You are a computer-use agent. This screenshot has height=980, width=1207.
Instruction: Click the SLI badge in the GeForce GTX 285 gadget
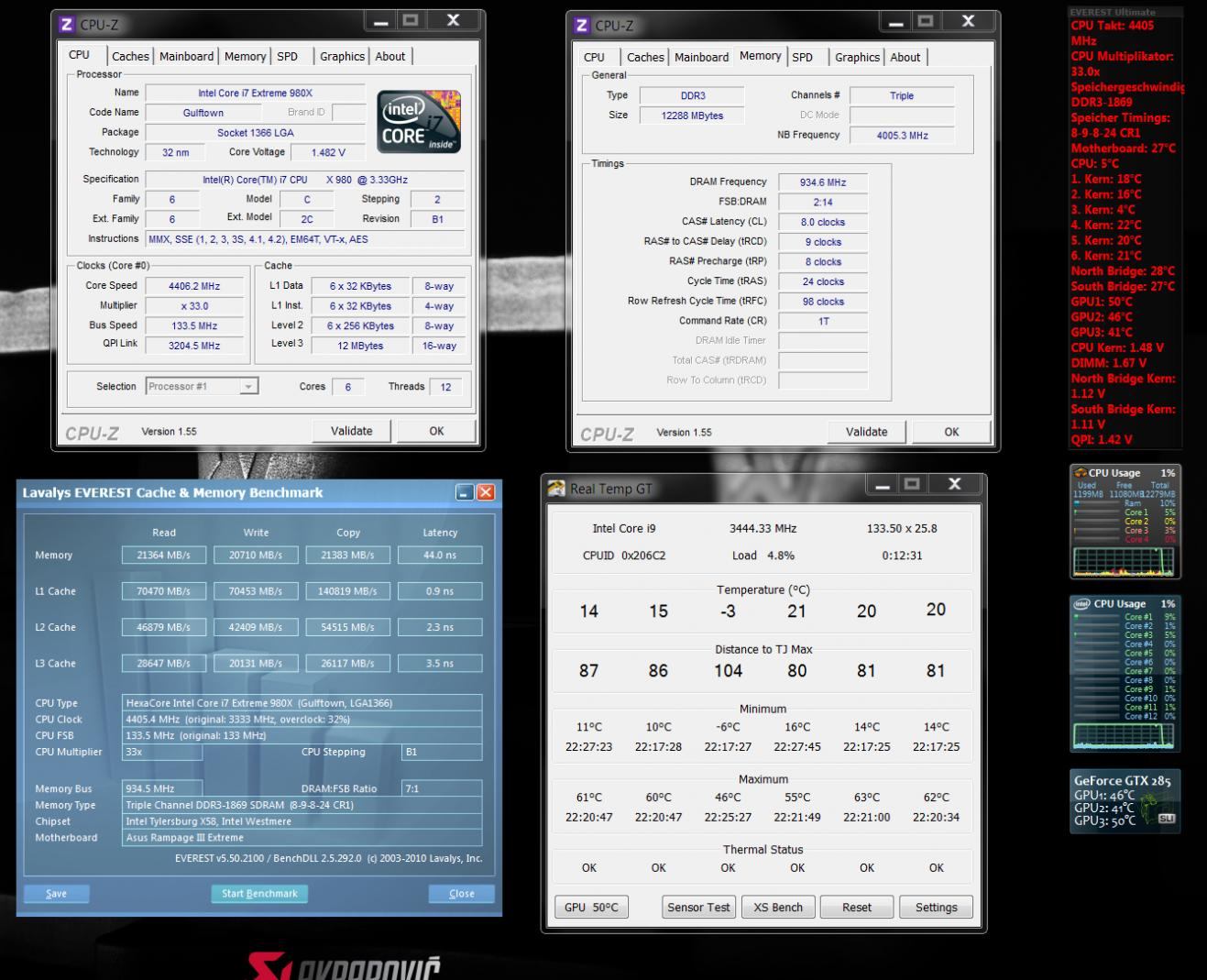[1166, 818]
